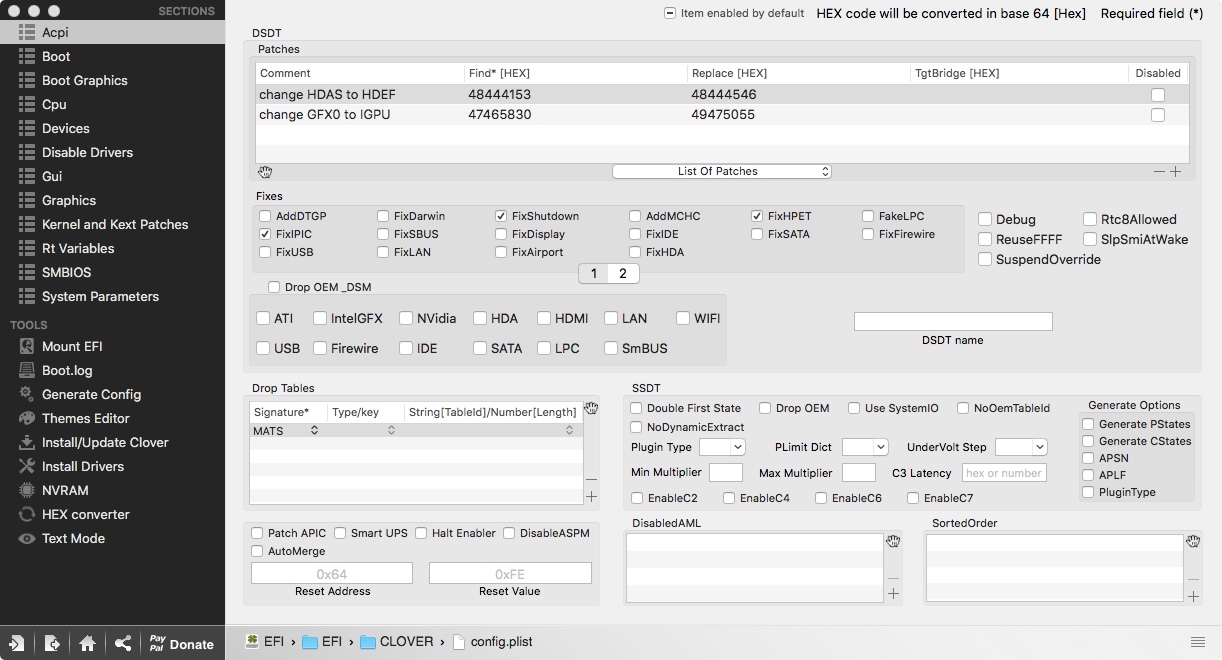The width and height of the screenshot is (1222, 660).
Task: Click the hamburger list icon at bottom right
Action: (1197, 642)
